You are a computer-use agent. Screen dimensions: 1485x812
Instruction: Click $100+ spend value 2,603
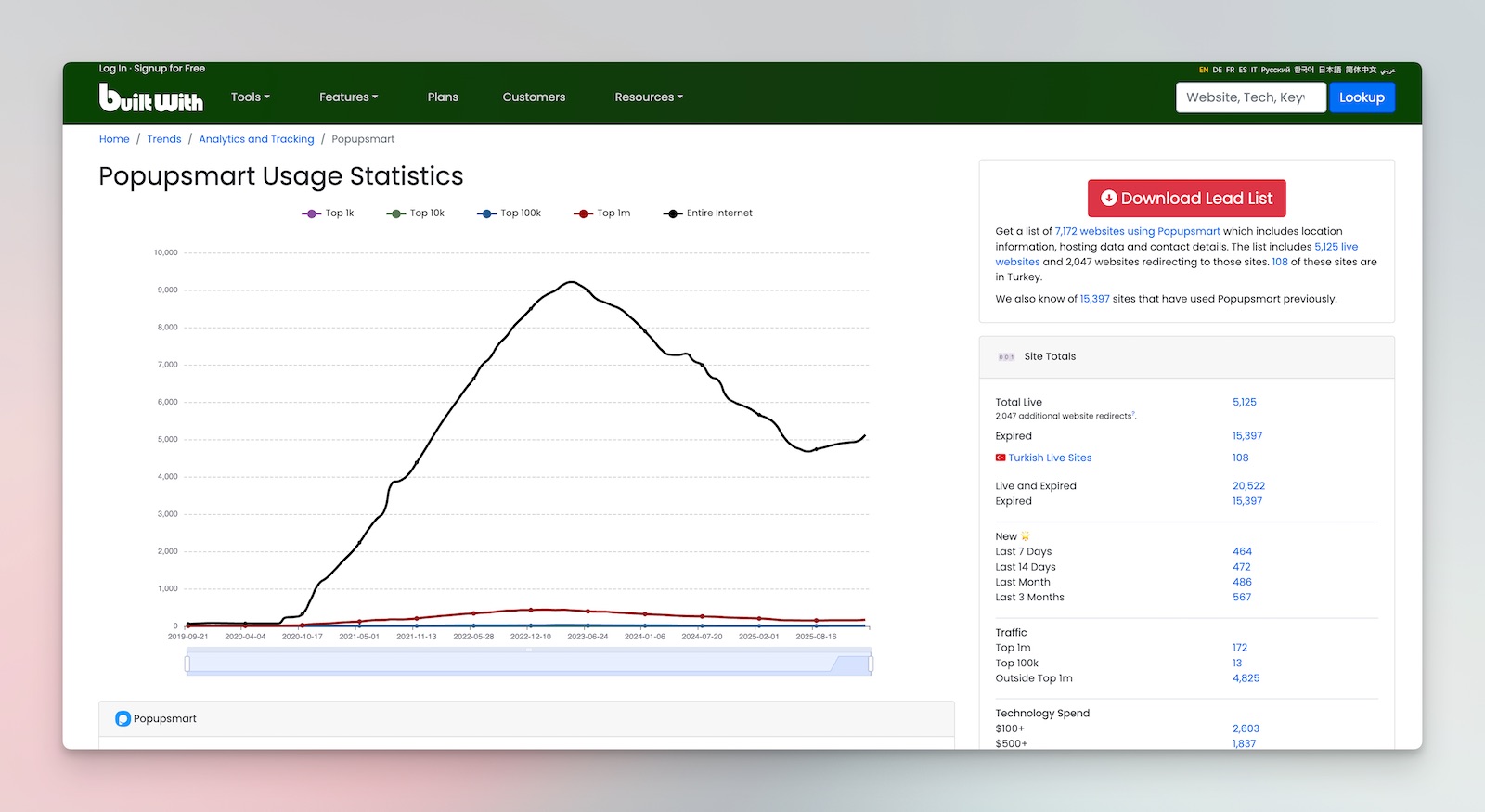pos(1246,728)
